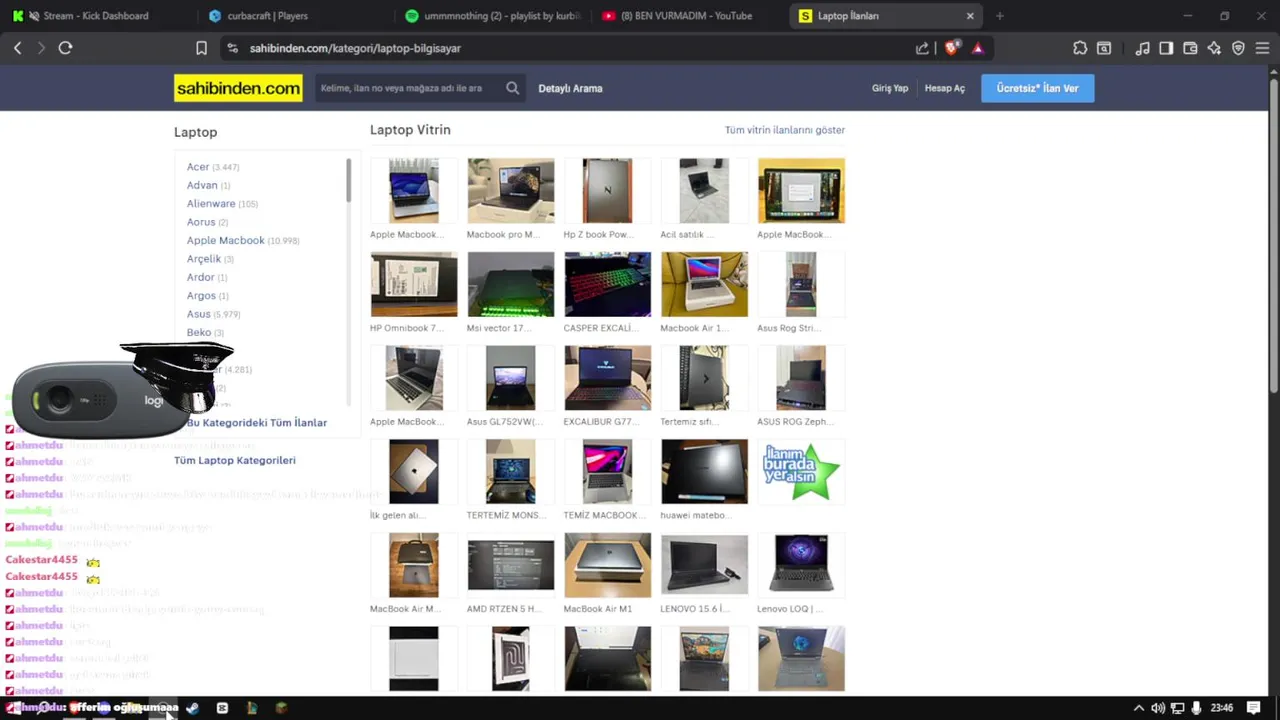Open Detaylı Arama advanced search
Image resolution: width=1280 pixels, height=720 pixels.
click(570, 88)
